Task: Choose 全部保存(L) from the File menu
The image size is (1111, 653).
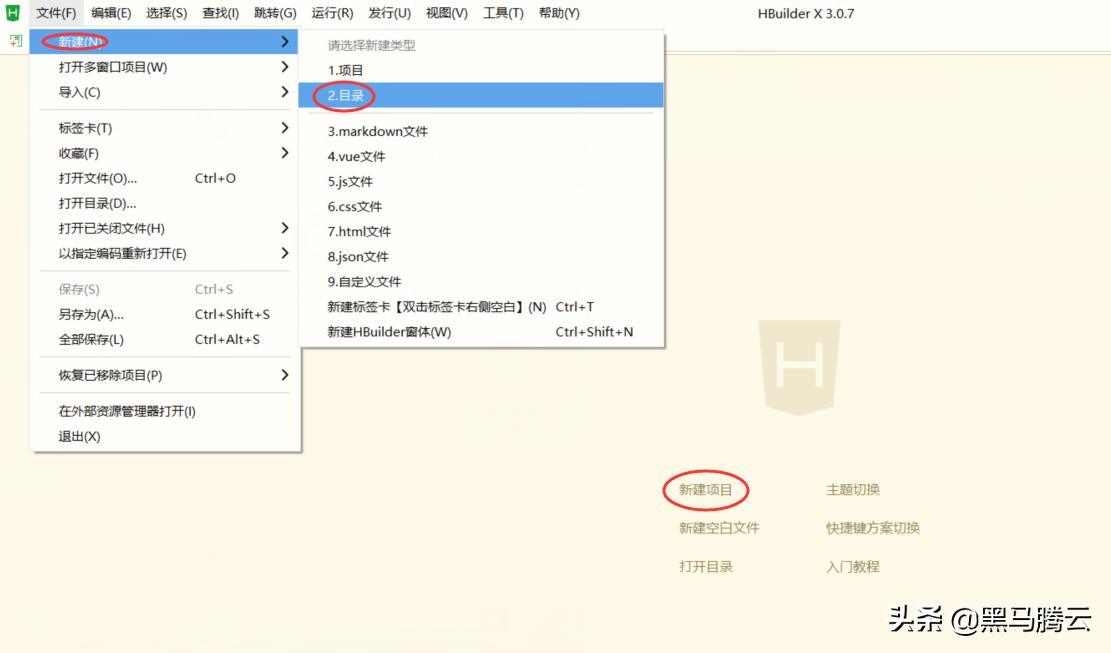Action: coord(164,340)
